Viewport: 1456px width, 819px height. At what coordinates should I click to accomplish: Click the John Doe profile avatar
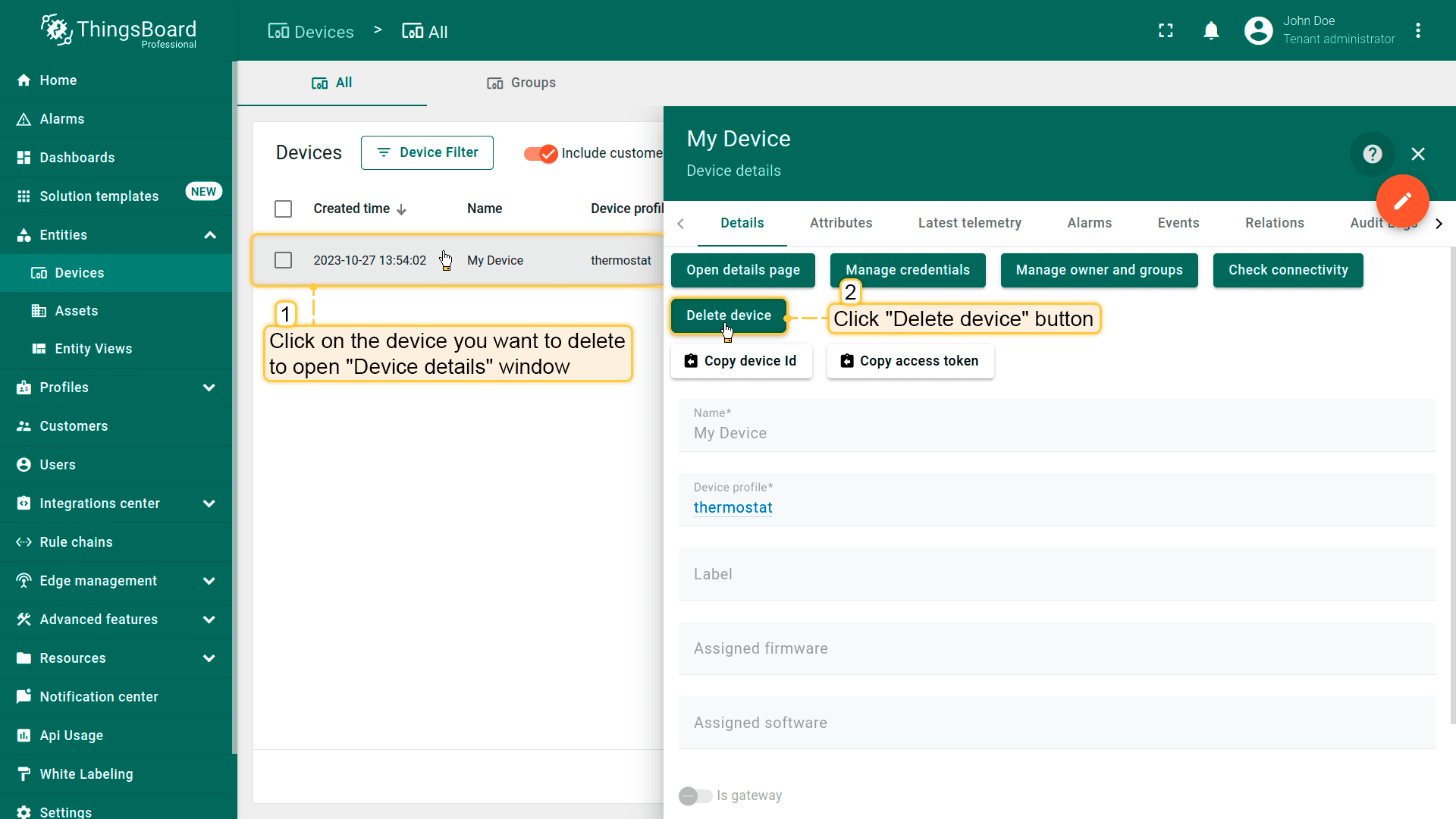click(1258, 30)
